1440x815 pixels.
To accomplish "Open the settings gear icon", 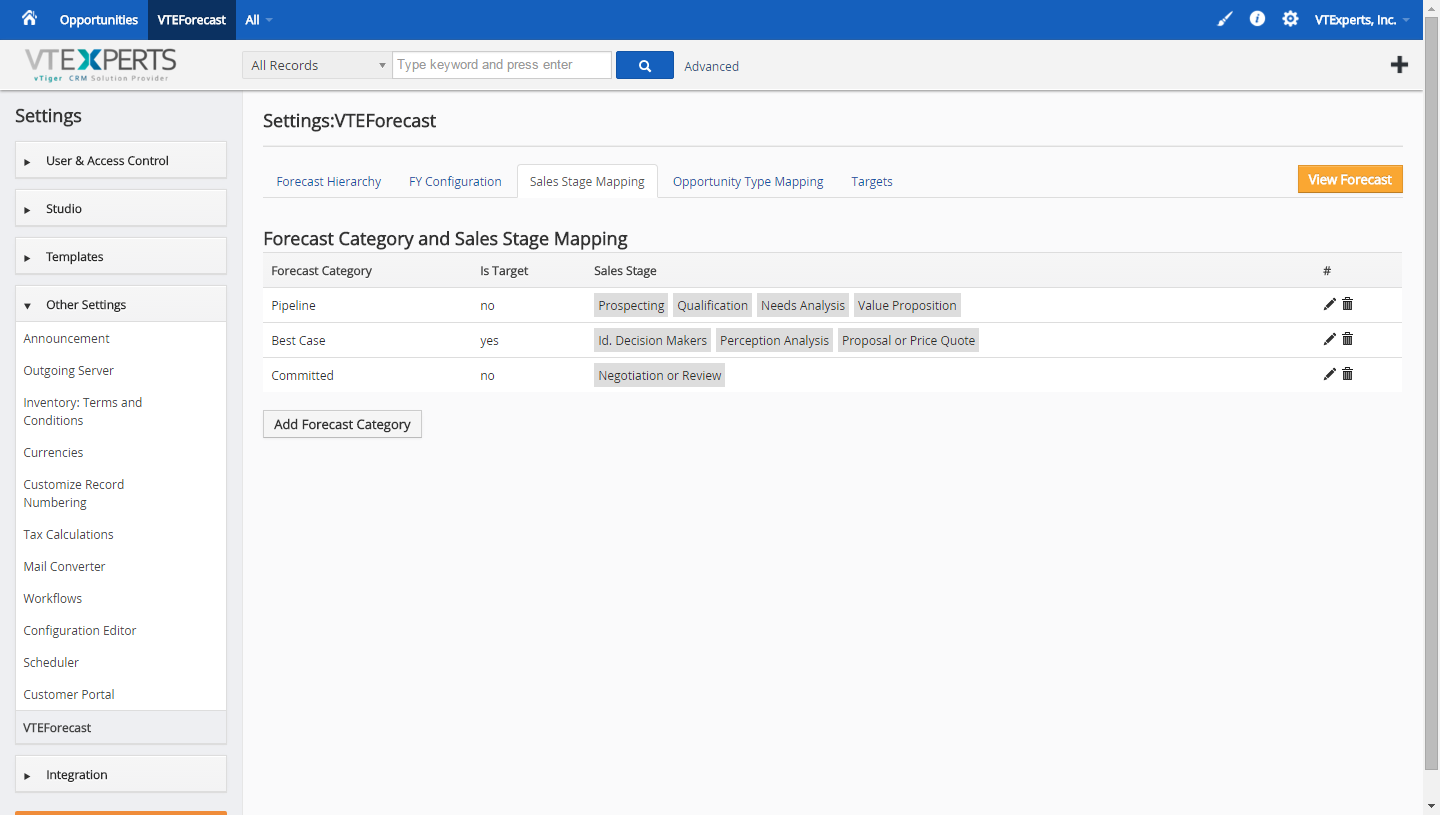I will click(1290, 19).
